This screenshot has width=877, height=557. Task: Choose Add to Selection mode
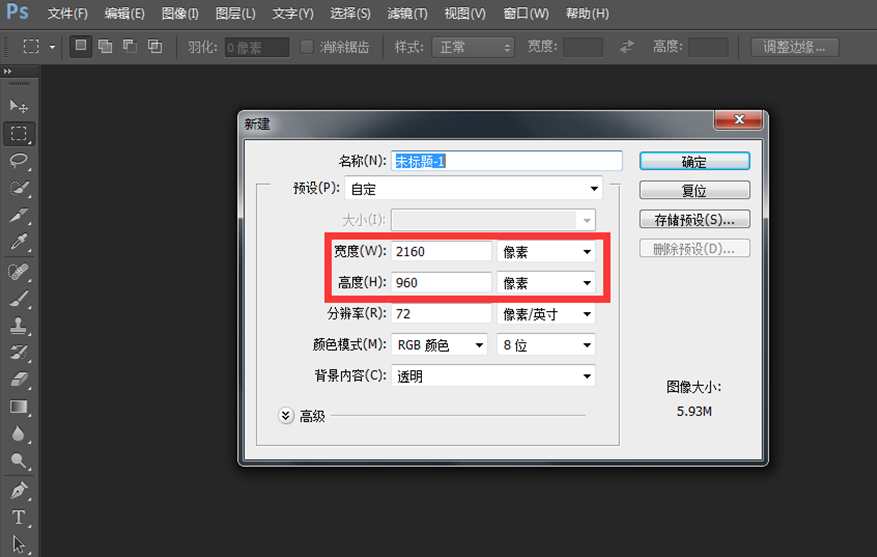point(105,46)
